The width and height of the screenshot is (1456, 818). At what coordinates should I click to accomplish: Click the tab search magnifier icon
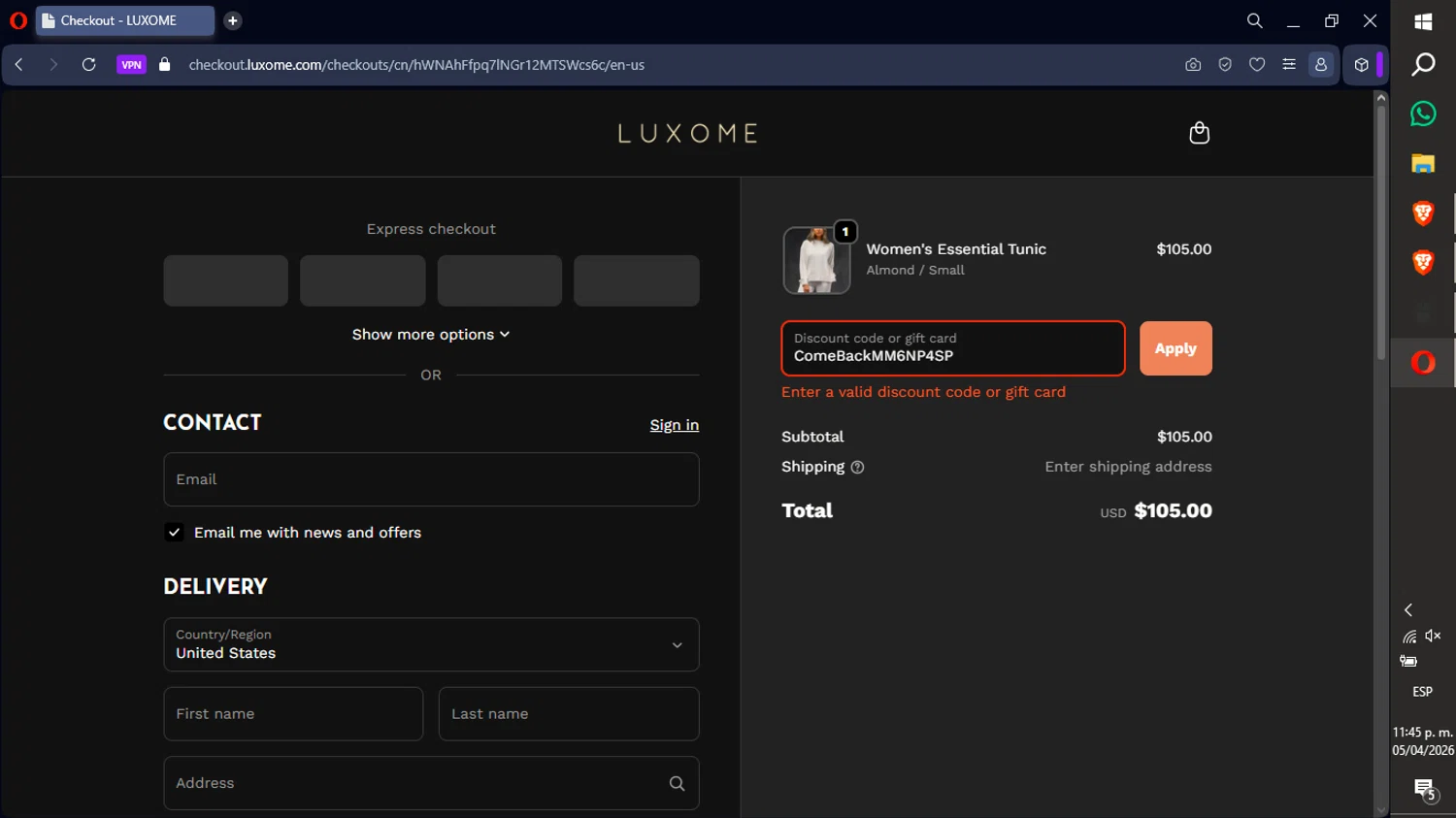click(x=1254, y=20)
